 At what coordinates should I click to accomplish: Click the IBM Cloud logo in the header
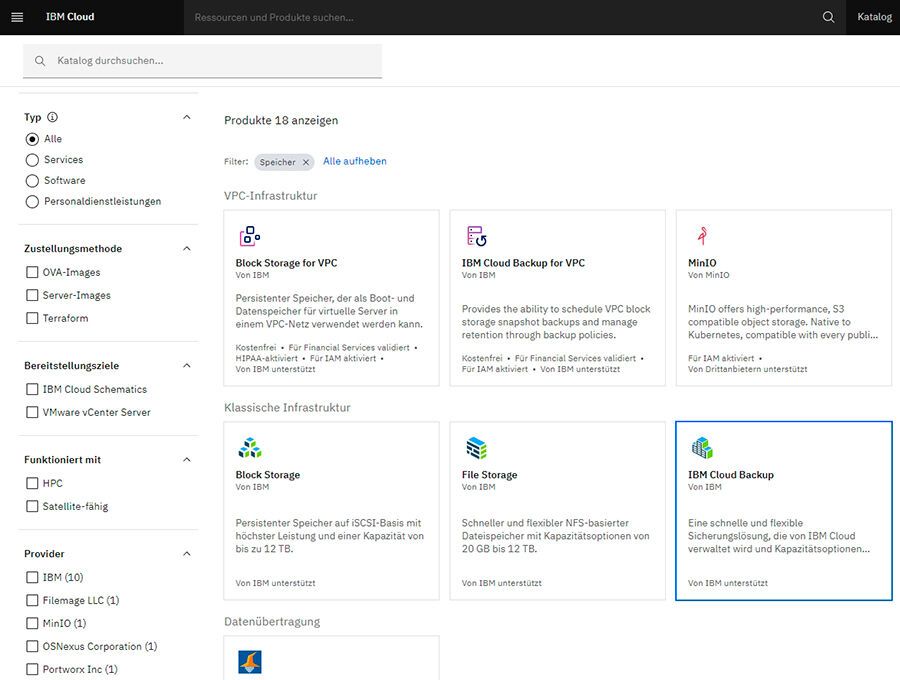[68, 16]
